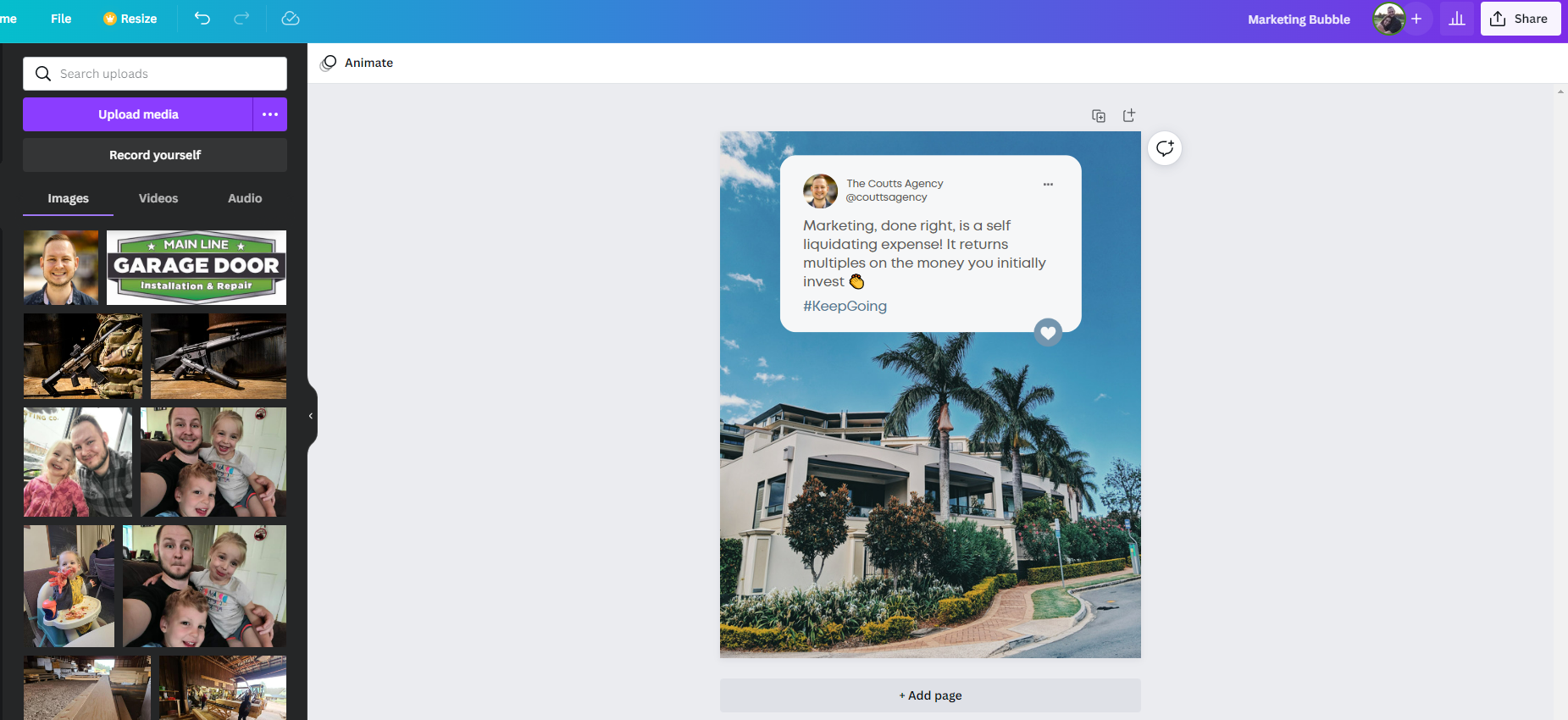Image resolution: width=1568 pixels, height=720 pixels.
Task: Select the man headshot upload thumbnail
Action: pyautogui.click(x=61, y=268)
